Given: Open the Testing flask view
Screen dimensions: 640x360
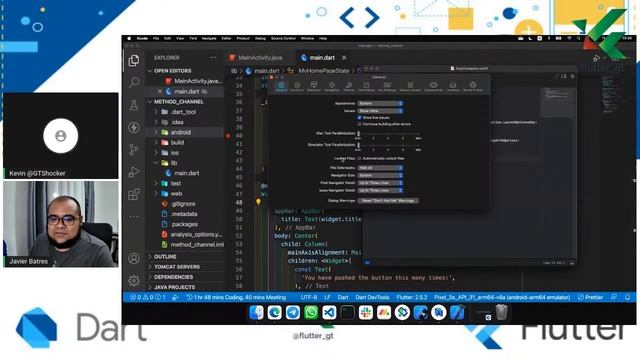Looking at the screenshot, I should [x=134, y=105].
